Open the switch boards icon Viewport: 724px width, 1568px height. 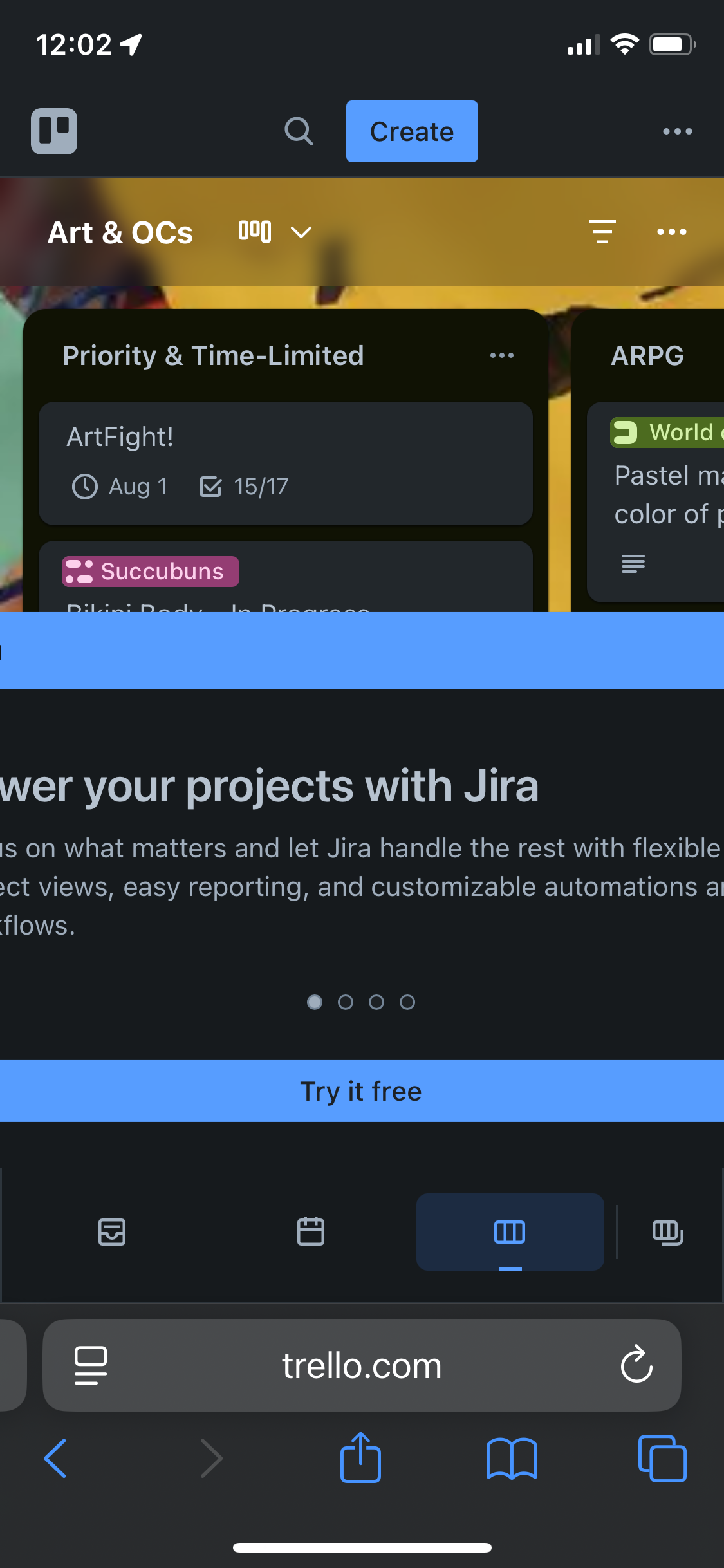tap(668, 1232)
